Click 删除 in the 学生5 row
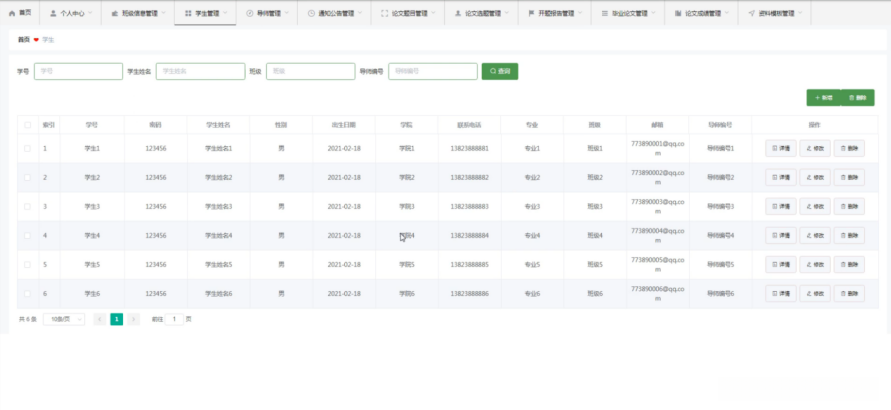The image size is (891, 410). (850, 265)
